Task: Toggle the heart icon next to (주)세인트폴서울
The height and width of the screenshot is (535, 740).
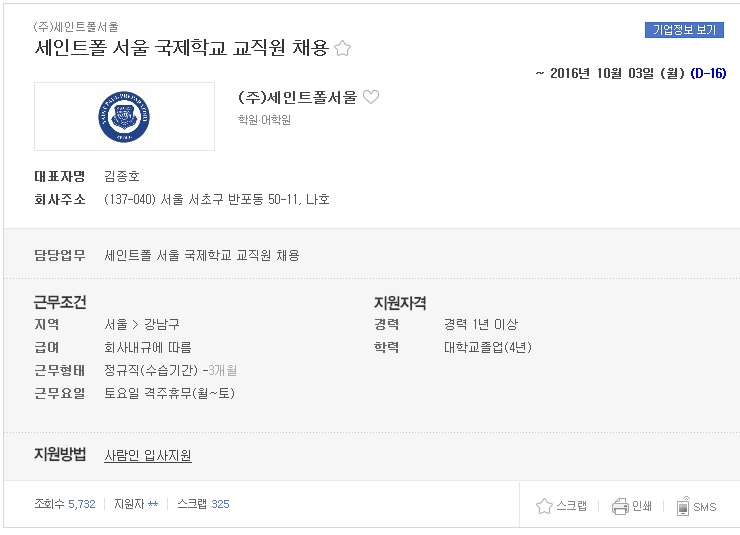Action: [x=371, y=97]
